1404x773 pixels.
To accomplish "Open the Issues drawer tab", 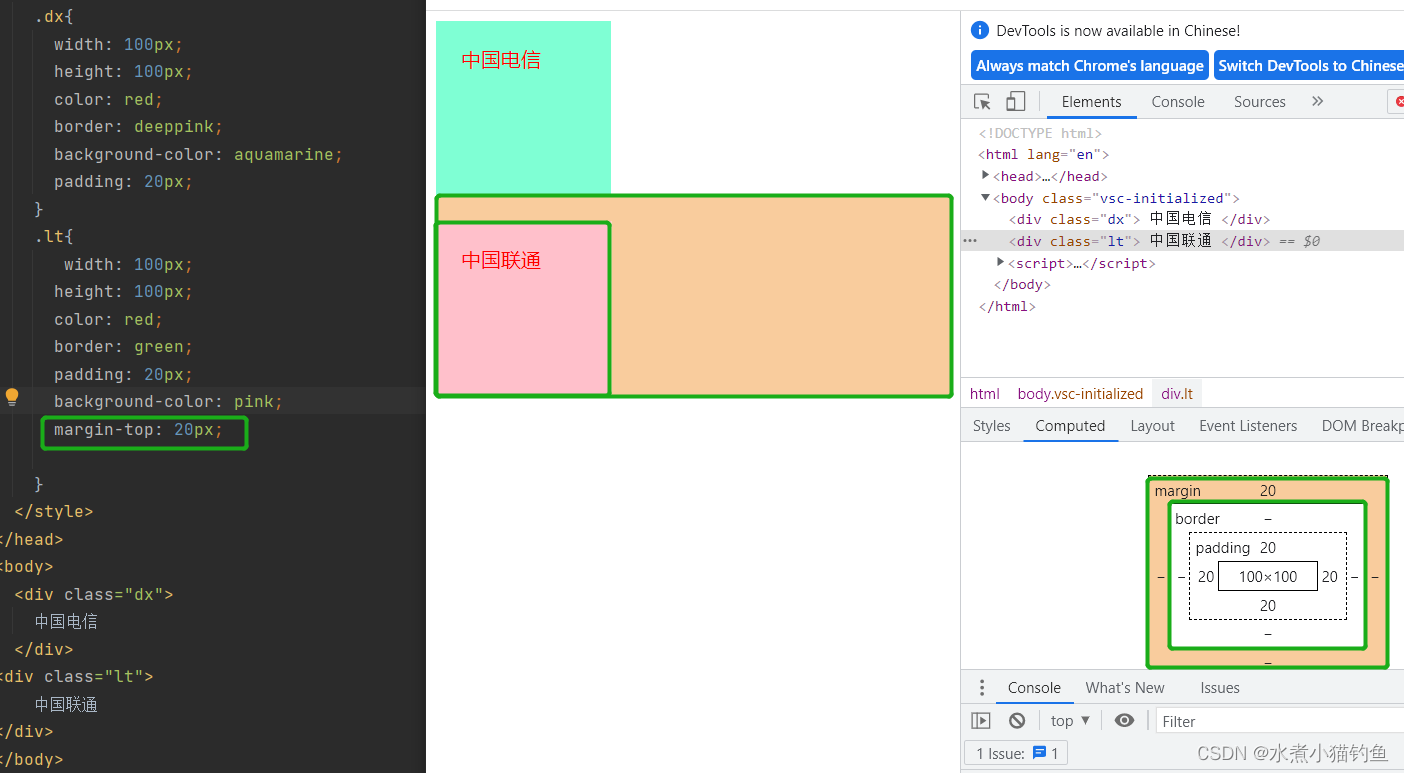I will point(1220,688).
